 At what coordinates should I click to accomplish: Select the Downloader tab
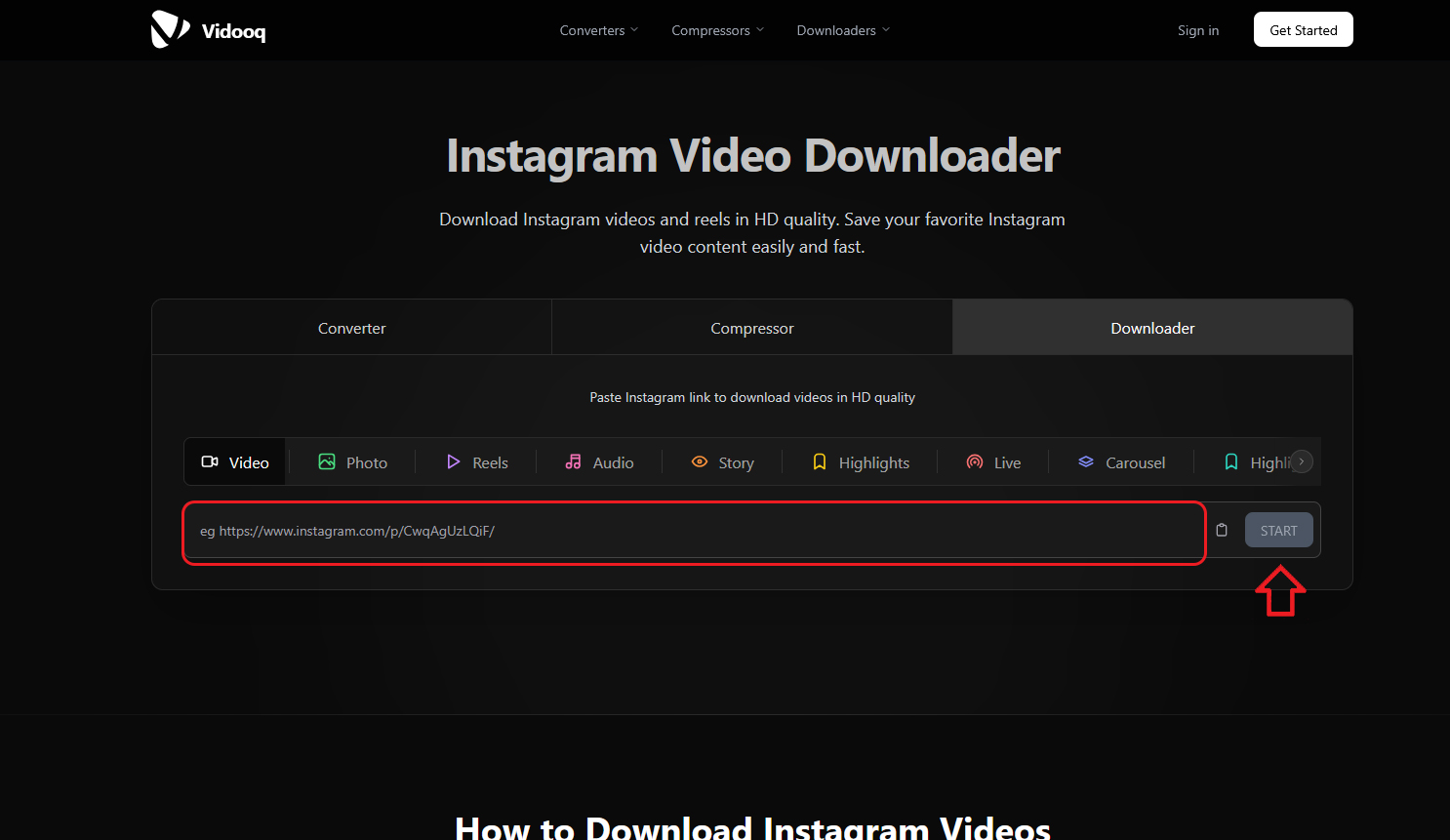point(1152,328)
